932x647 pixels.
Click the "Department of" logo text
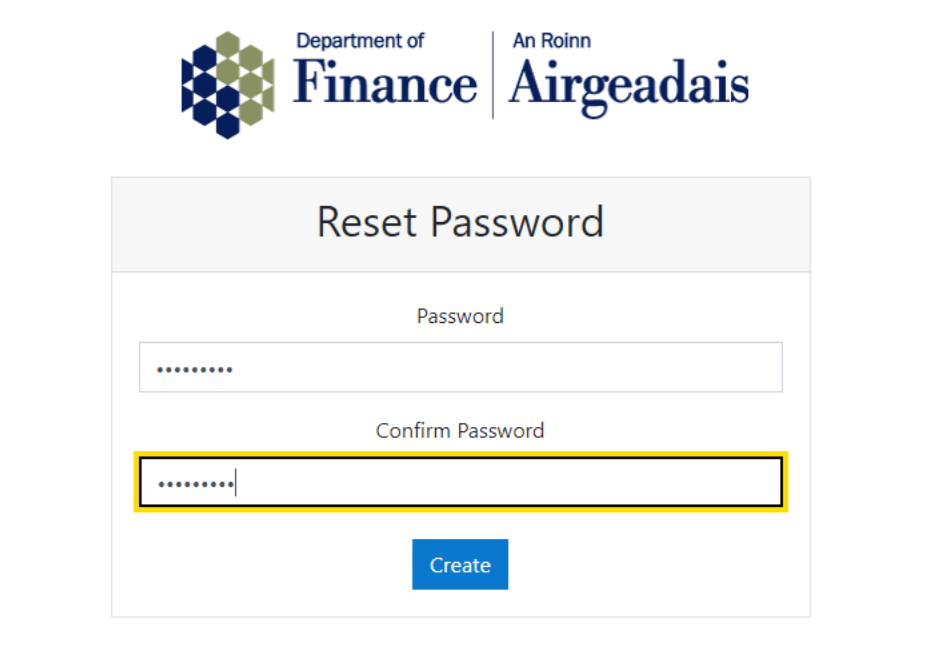360,40
